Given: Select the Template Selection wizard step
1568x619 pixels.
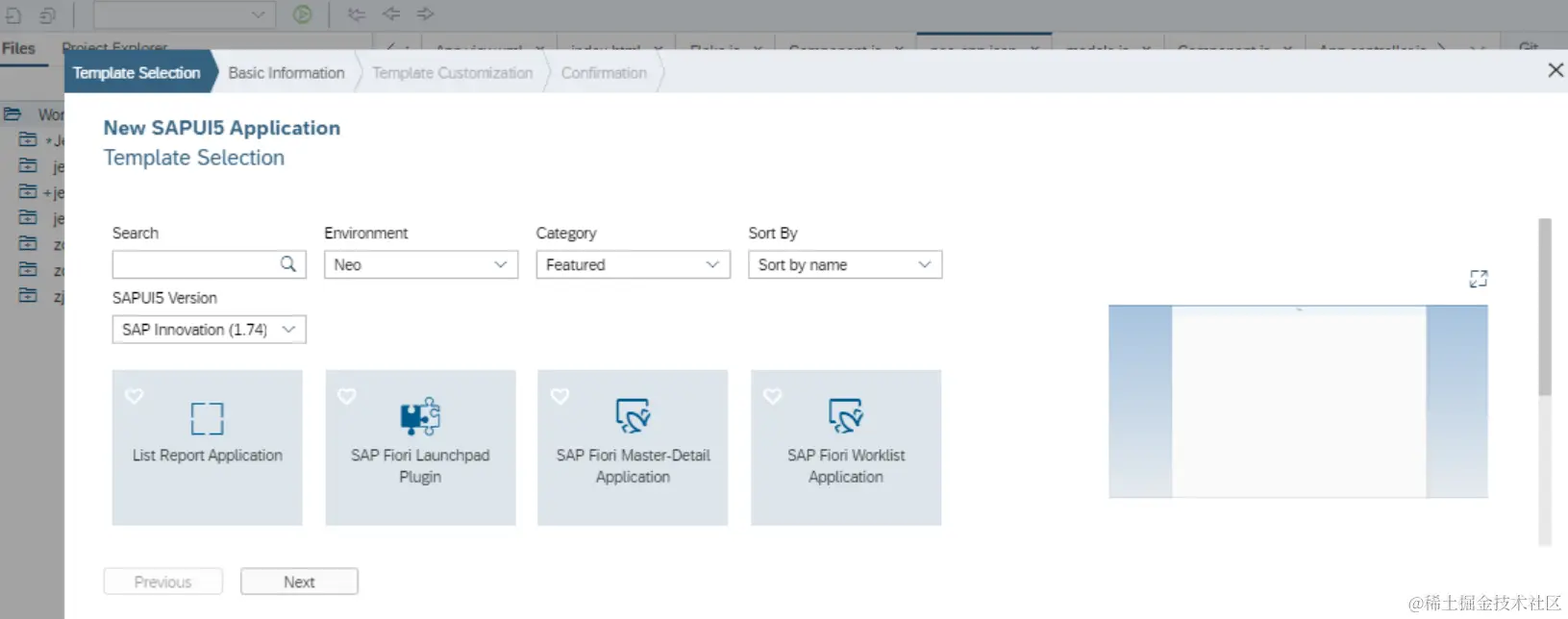Looking at the screenshot, I should 137,72.
